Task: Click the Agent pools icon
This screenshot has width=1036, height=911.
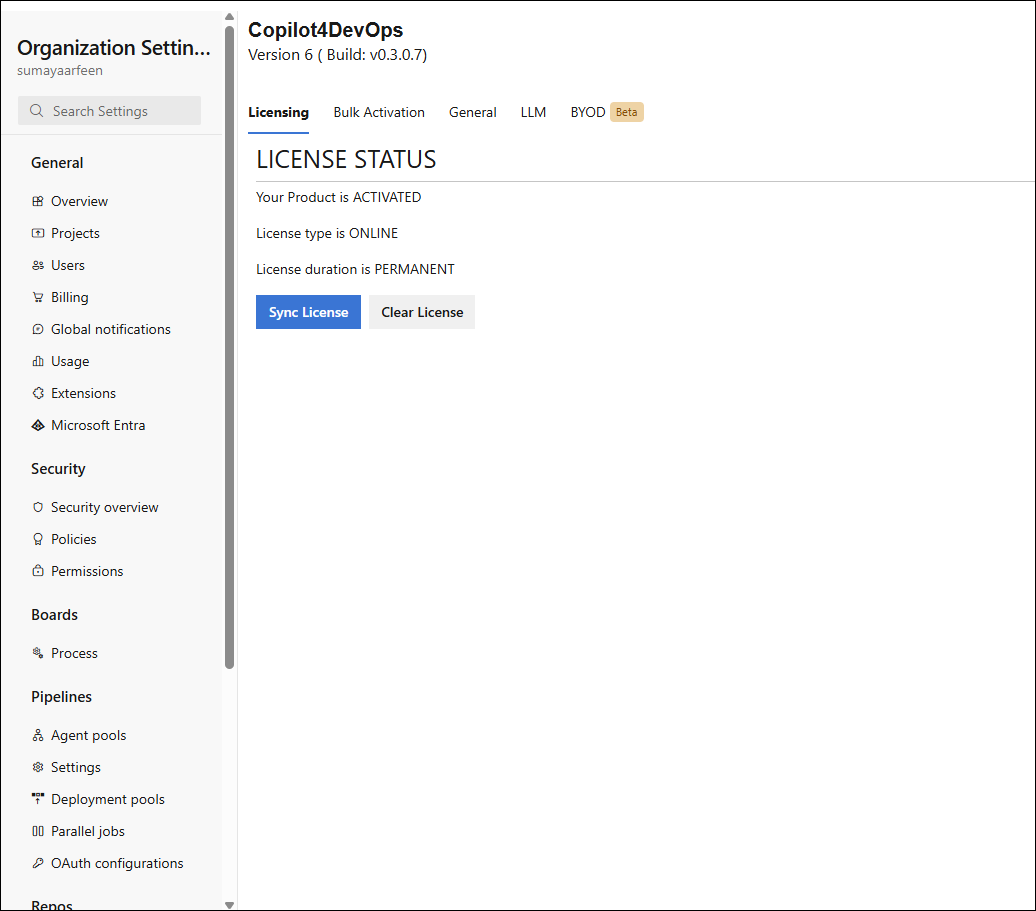Action: [x=38, y=735]
